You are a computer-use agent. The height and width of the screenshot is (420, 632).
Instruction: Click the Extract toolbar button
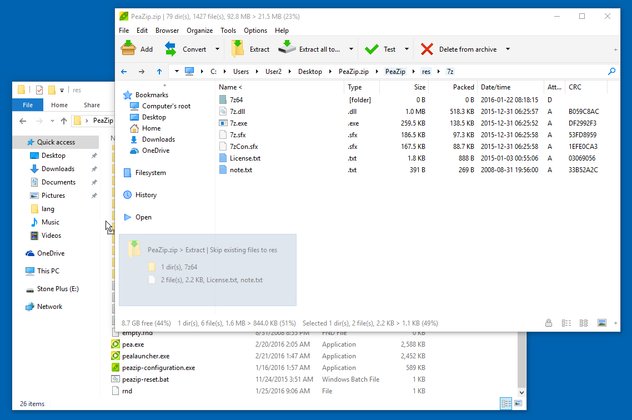(x=250, y=49)
